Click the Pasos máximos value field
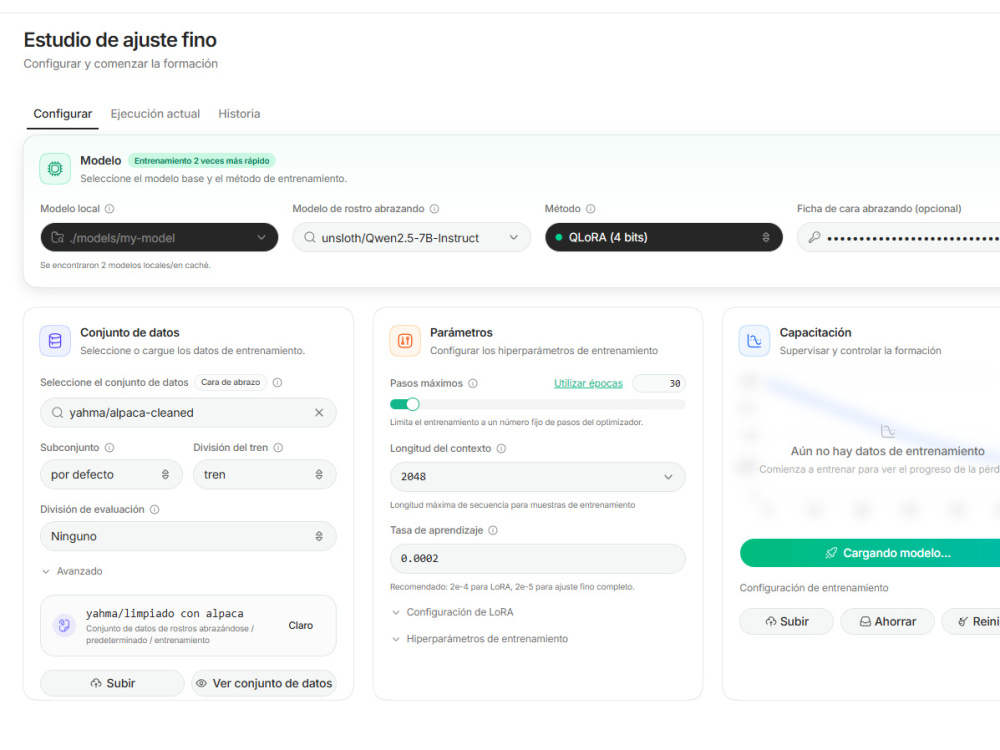The image size is (1000, 750). (x=659, y=383)
